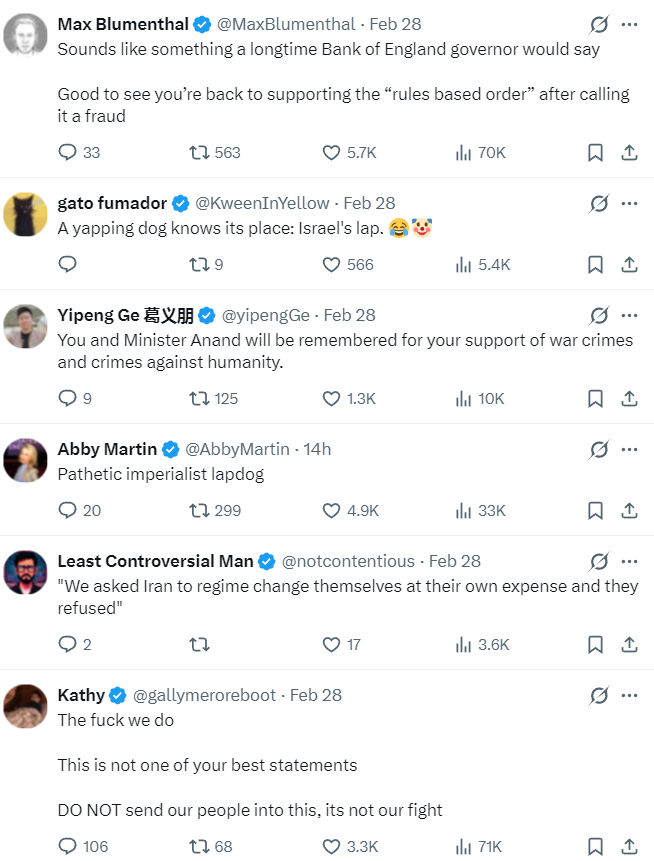
Task: Click Max Blumenthal's profile avatar
Action: (26, 37)
